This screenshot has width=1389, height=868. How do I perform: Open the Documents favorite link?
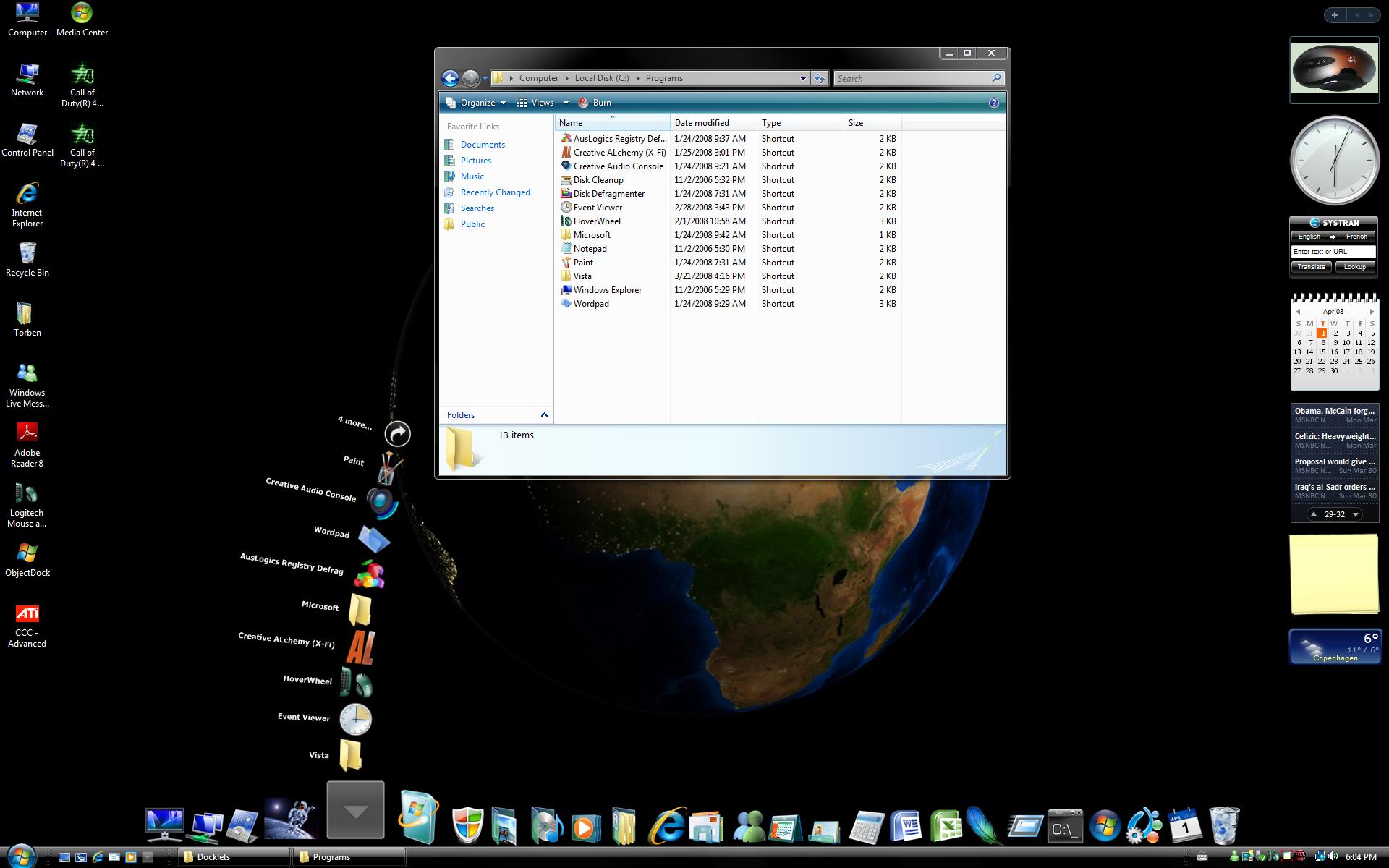pos(483,145)
